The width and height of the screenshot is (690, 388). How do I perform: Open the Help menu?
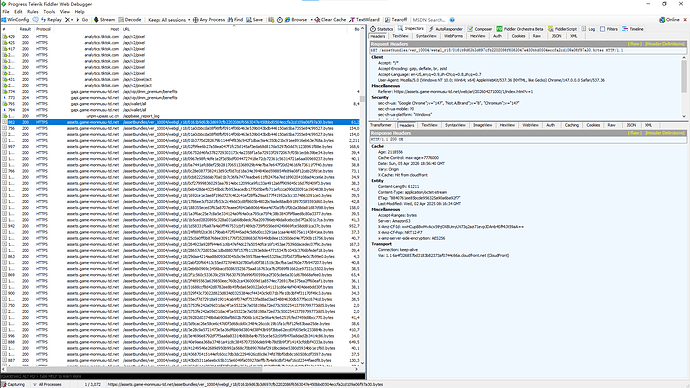pyautogui.click(x=80, y=12)
